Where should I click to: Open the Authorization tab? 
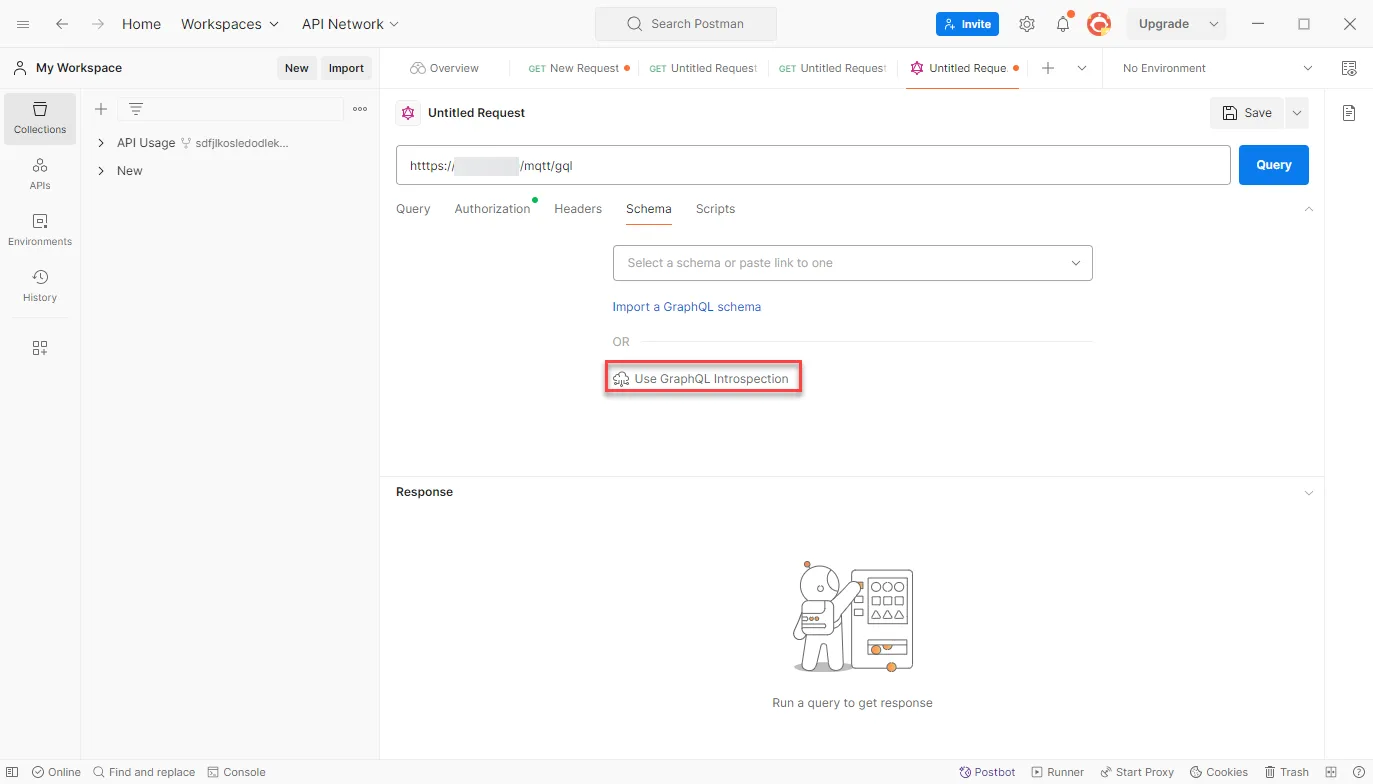tap(492, 209)
